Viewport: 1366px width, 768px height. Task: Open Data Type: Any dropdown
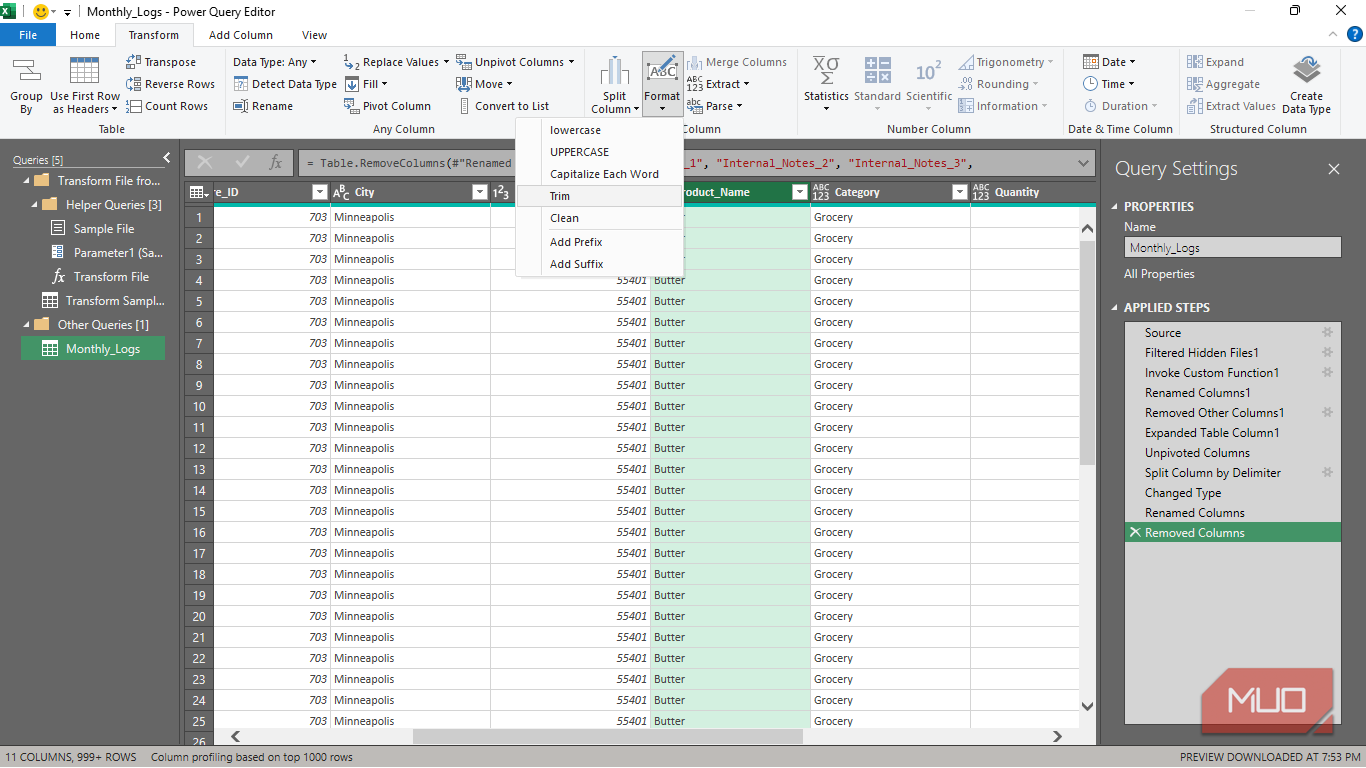point(275,62)
